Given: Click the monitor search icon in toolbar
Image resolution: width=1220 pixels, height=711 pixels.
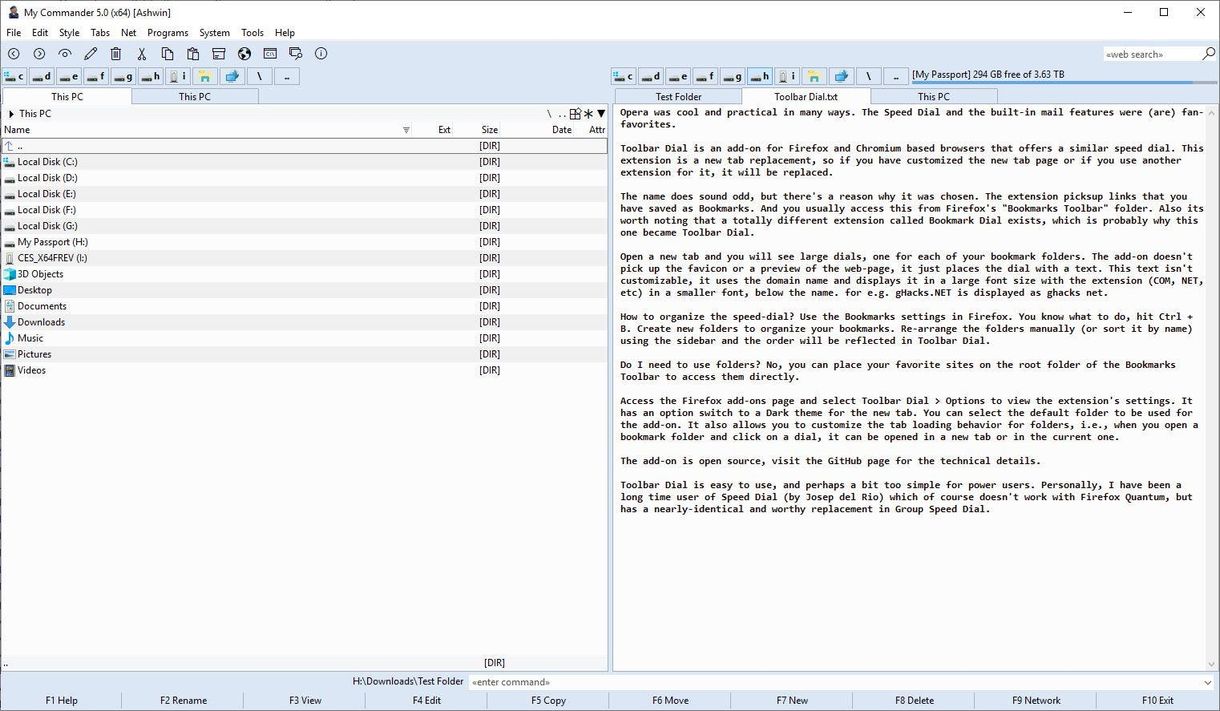Looking at the screenshot, I should coord(296,54).
